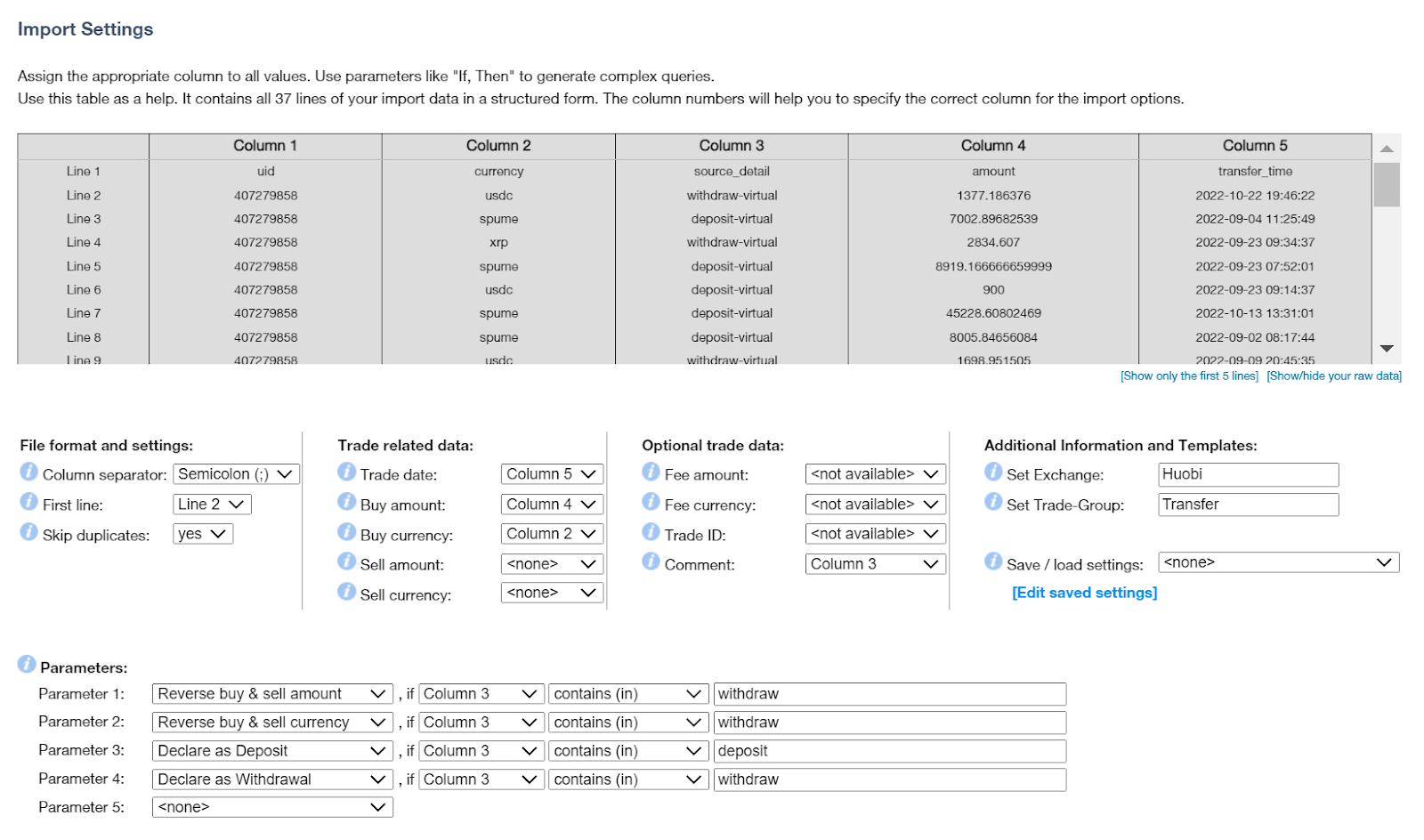
Task: Open Parameter 1 contains (in) condition dropdown
Action: [x=628, y=694]
